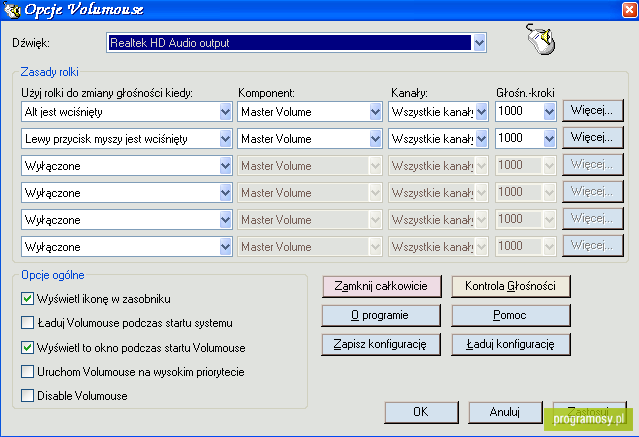Open volume steps dropdown in left-mouse-button row

(549, 139)
